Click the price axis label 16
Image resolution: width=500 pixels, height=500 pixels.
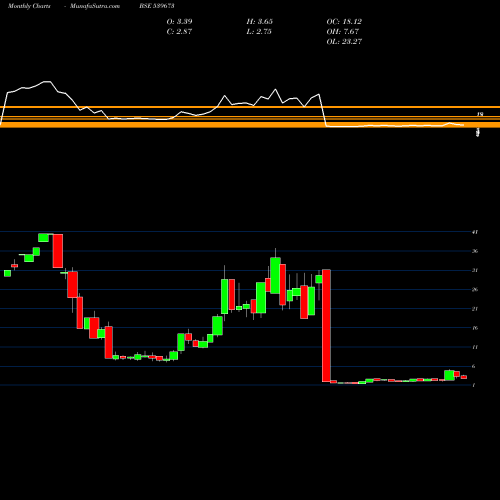coord(475,328)
